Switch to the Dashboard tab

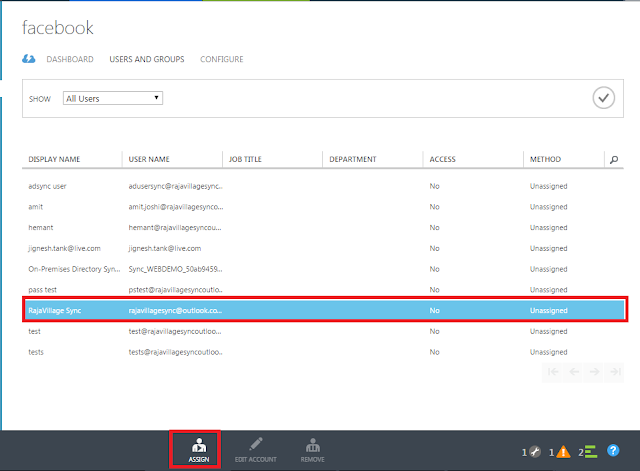pos(70,59)
